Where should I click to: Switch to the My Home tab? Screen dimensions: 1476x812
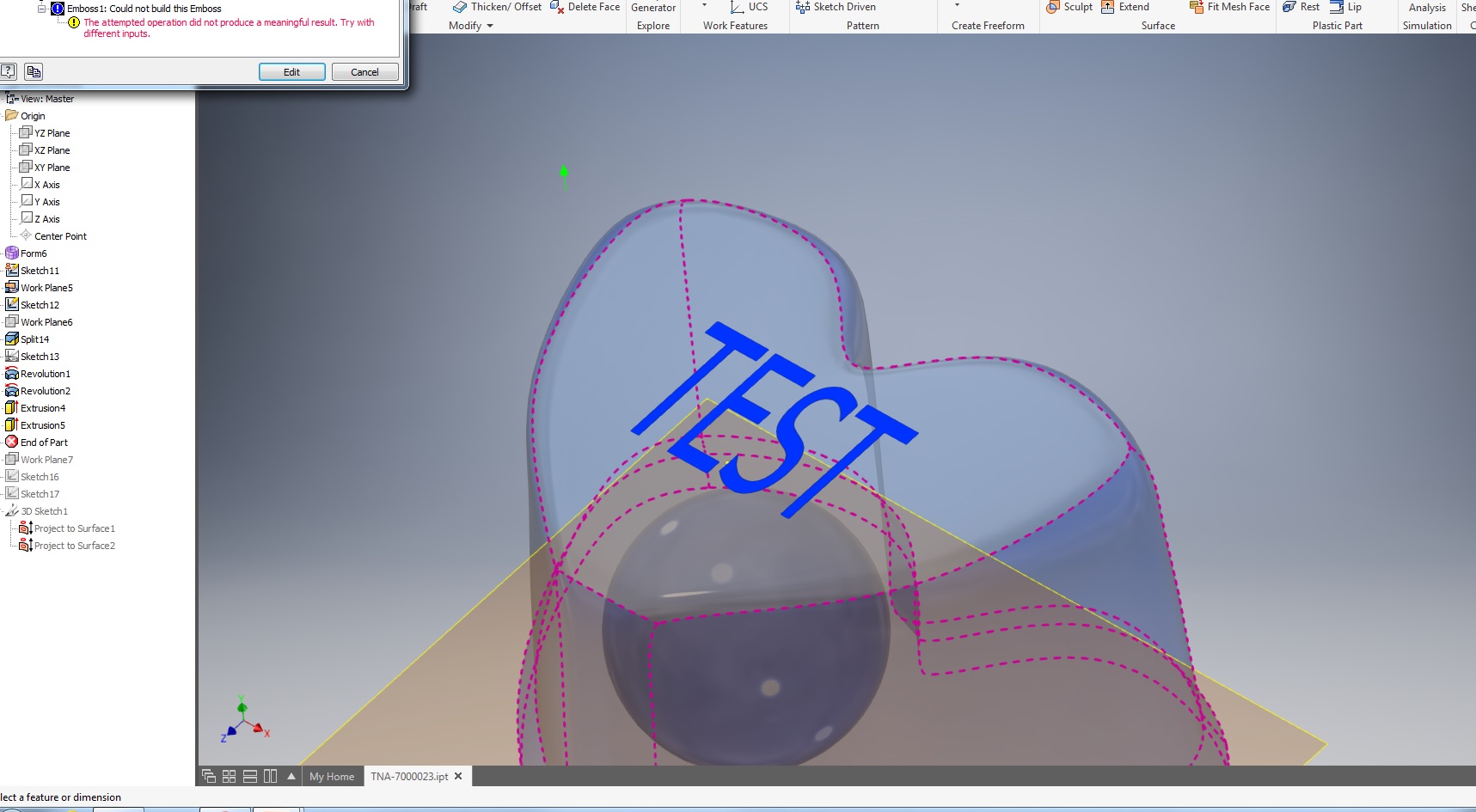point(332,776)
